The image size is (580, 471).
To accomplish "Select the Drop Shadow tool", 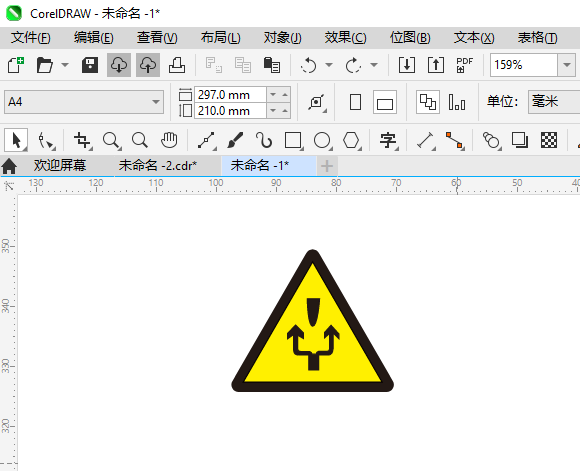I will pyautogui.click(x=520, y=141).
